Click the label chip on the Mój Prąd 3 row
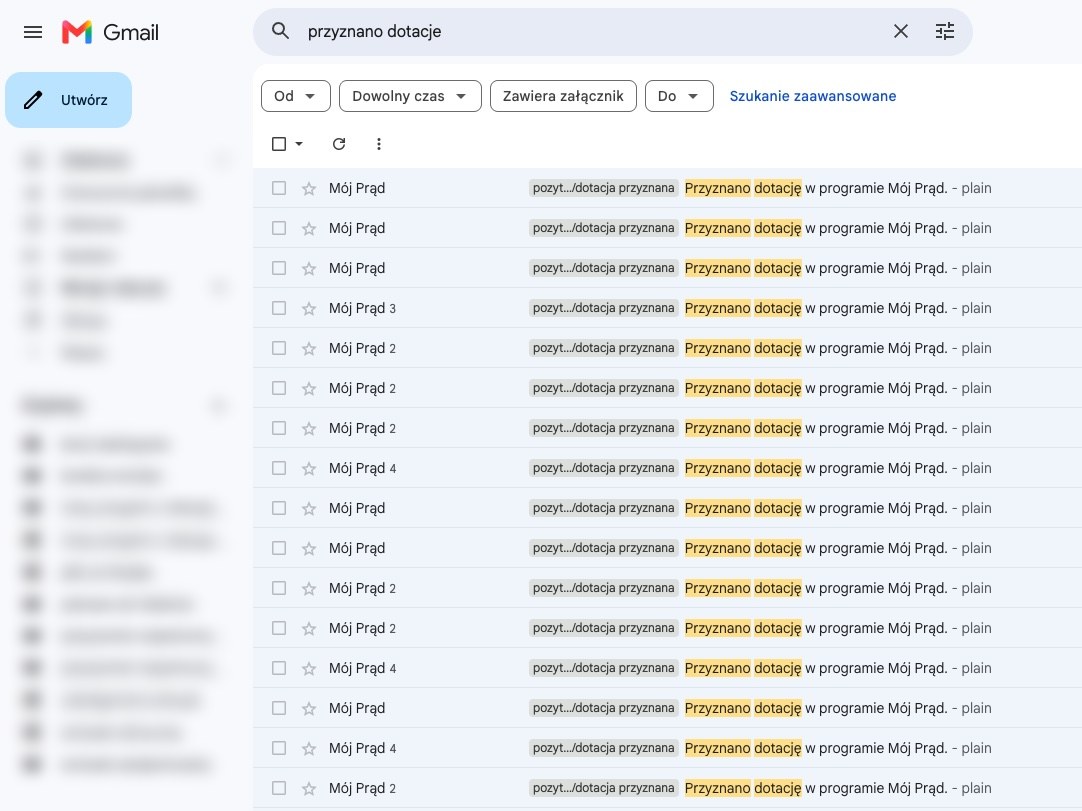Screen dimensions: 1082x811 tap(604, 308)
